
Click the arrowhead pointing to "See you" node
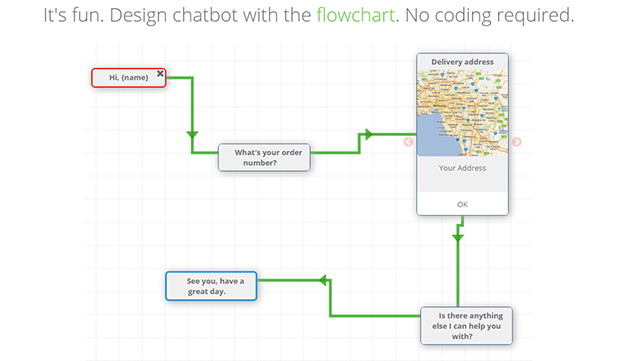[323, 280]
